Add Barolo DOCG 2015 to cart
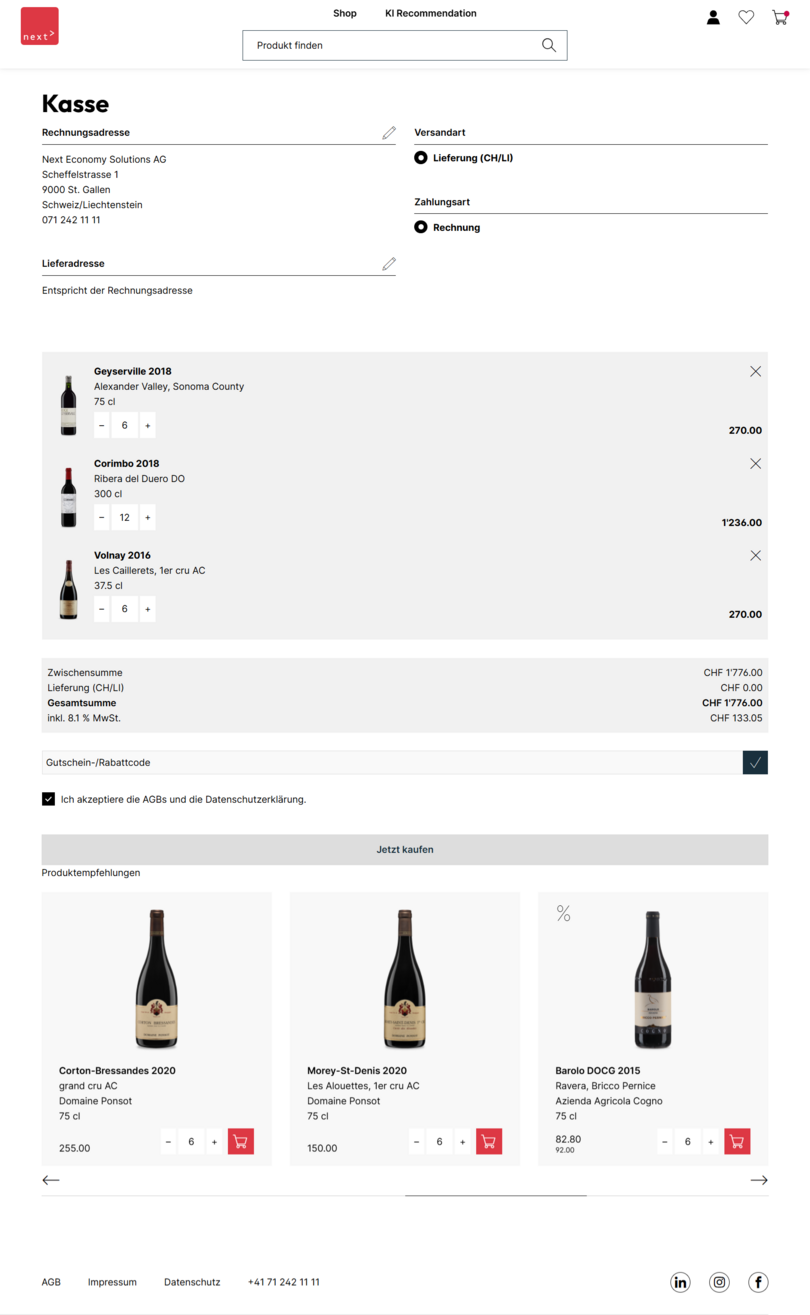The height and width of the screenshot is (1315, 810). click(x=737, y=1140)
